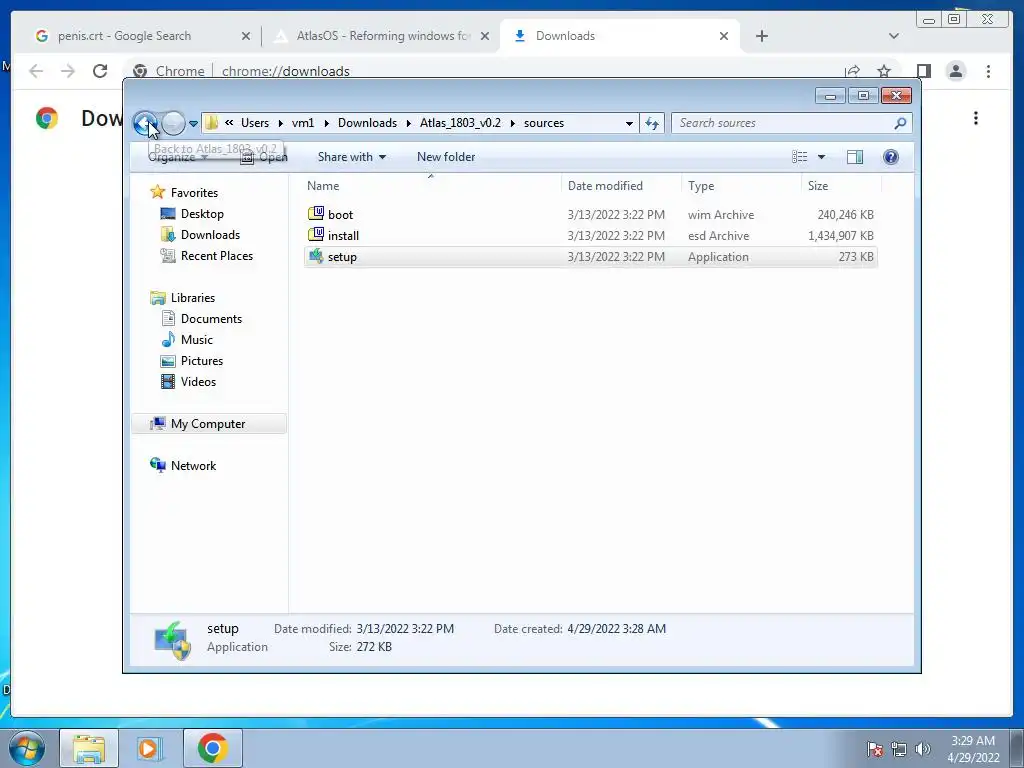This screenshot has height=768, width=1024.
Task: Open the volume control in tray
Action: pos(923,749)
